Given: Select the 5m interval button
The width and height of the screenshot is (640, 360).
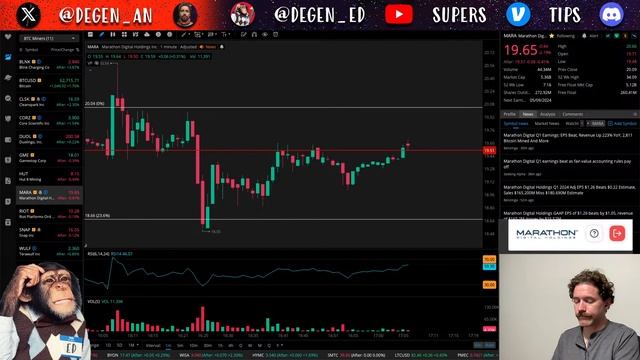Looking at the screenshot, I should (180, 346).
